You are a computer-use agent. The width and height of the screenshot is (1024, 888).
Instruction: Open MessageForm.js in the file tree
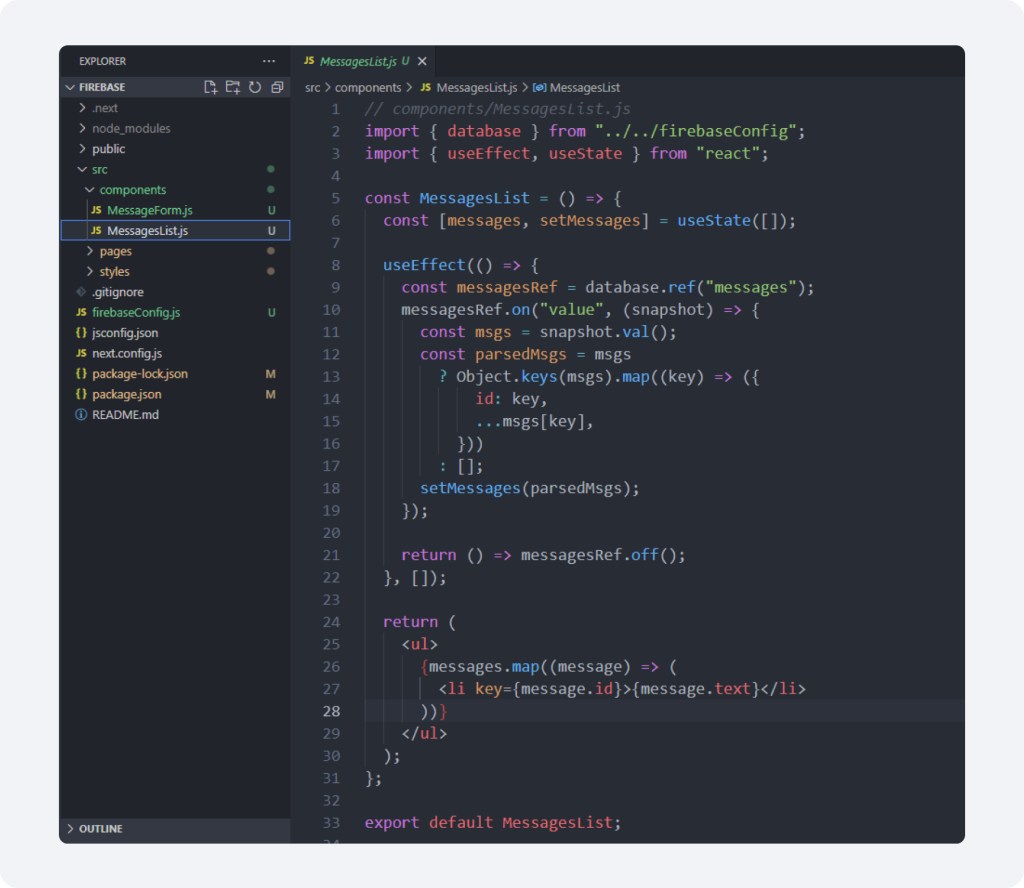(175, 210)
